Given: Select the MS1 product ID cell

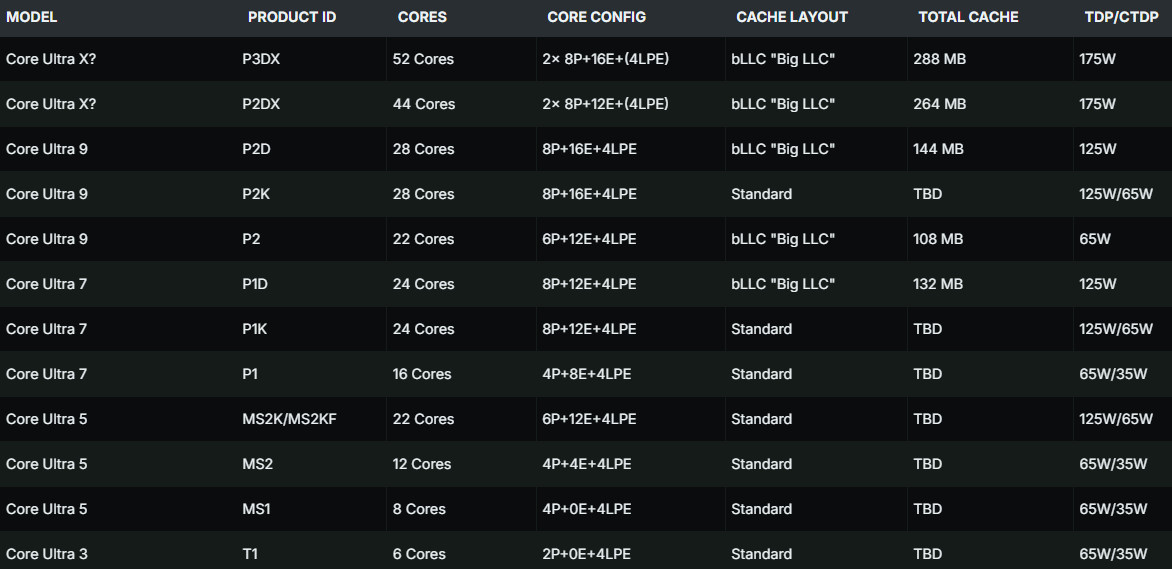Looking at the screenshot, I should pyautogui.click(x=256, y=509).
